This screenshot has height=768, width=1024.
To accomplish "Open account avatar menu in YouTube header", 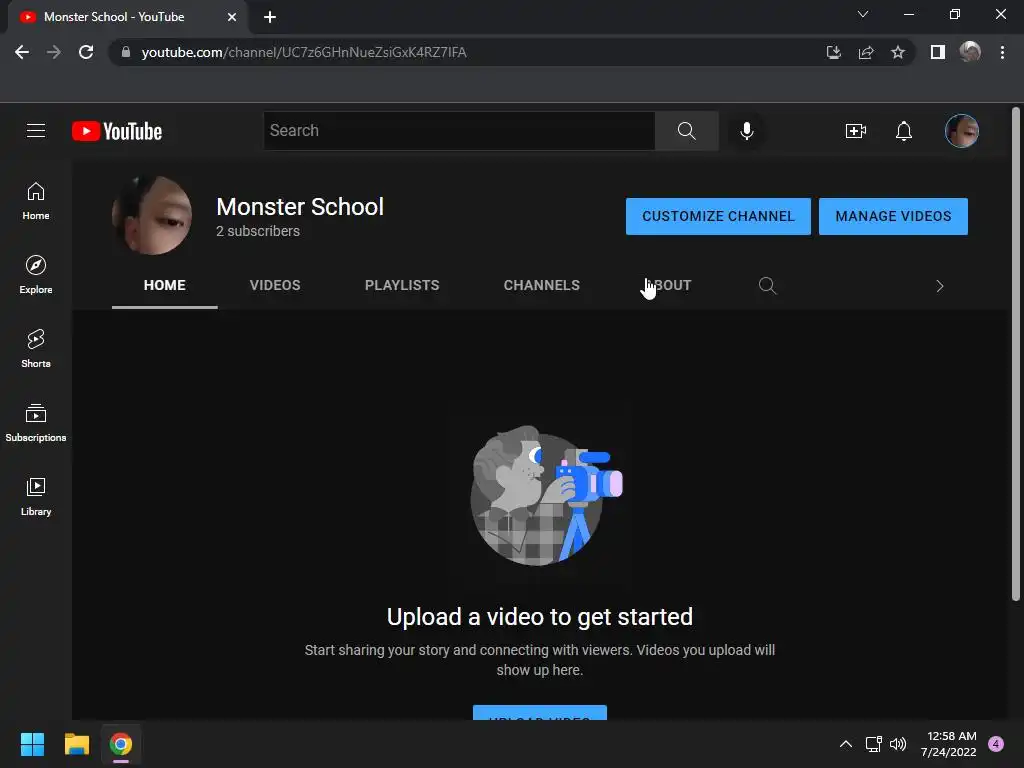I will click(961, 131).
